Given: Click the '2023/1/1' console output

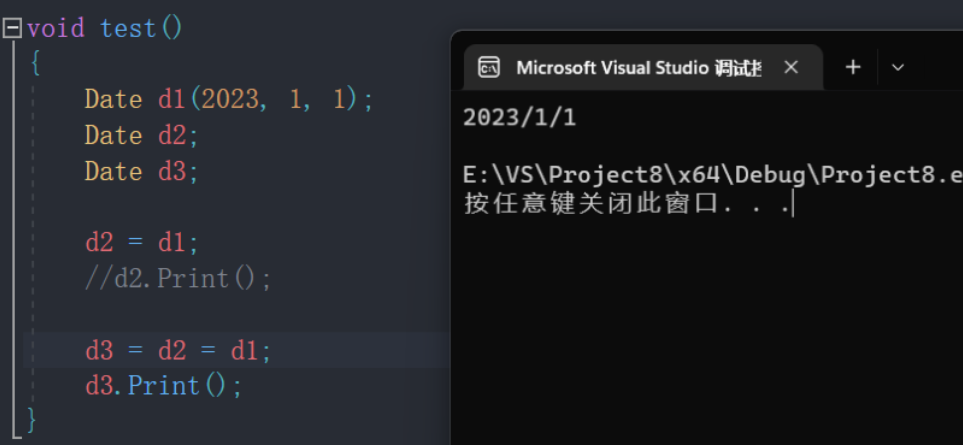Looking at the screenshot, I should point(519,118).
